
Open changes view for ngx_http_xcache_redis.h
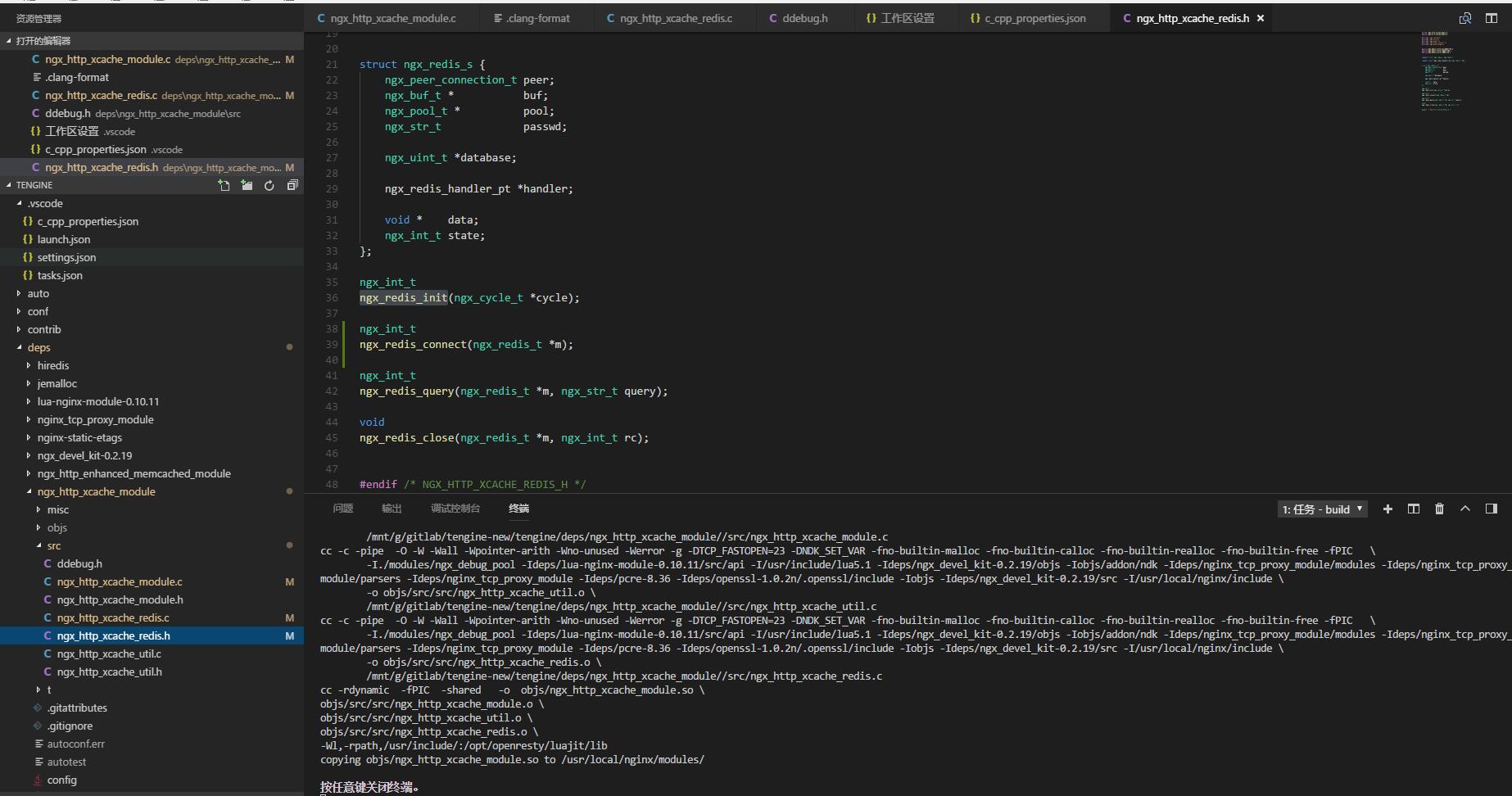(x=1464, y=18)
